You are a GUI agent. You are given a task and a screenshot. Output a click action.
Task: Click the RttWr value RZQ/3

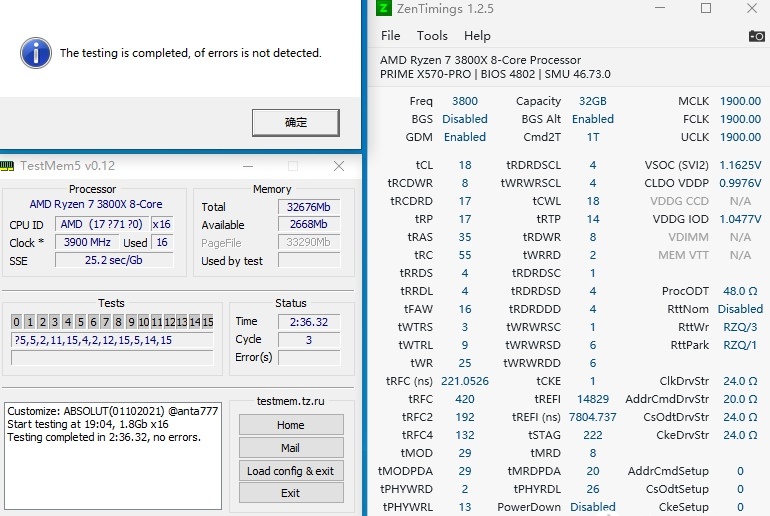(740, 327)
